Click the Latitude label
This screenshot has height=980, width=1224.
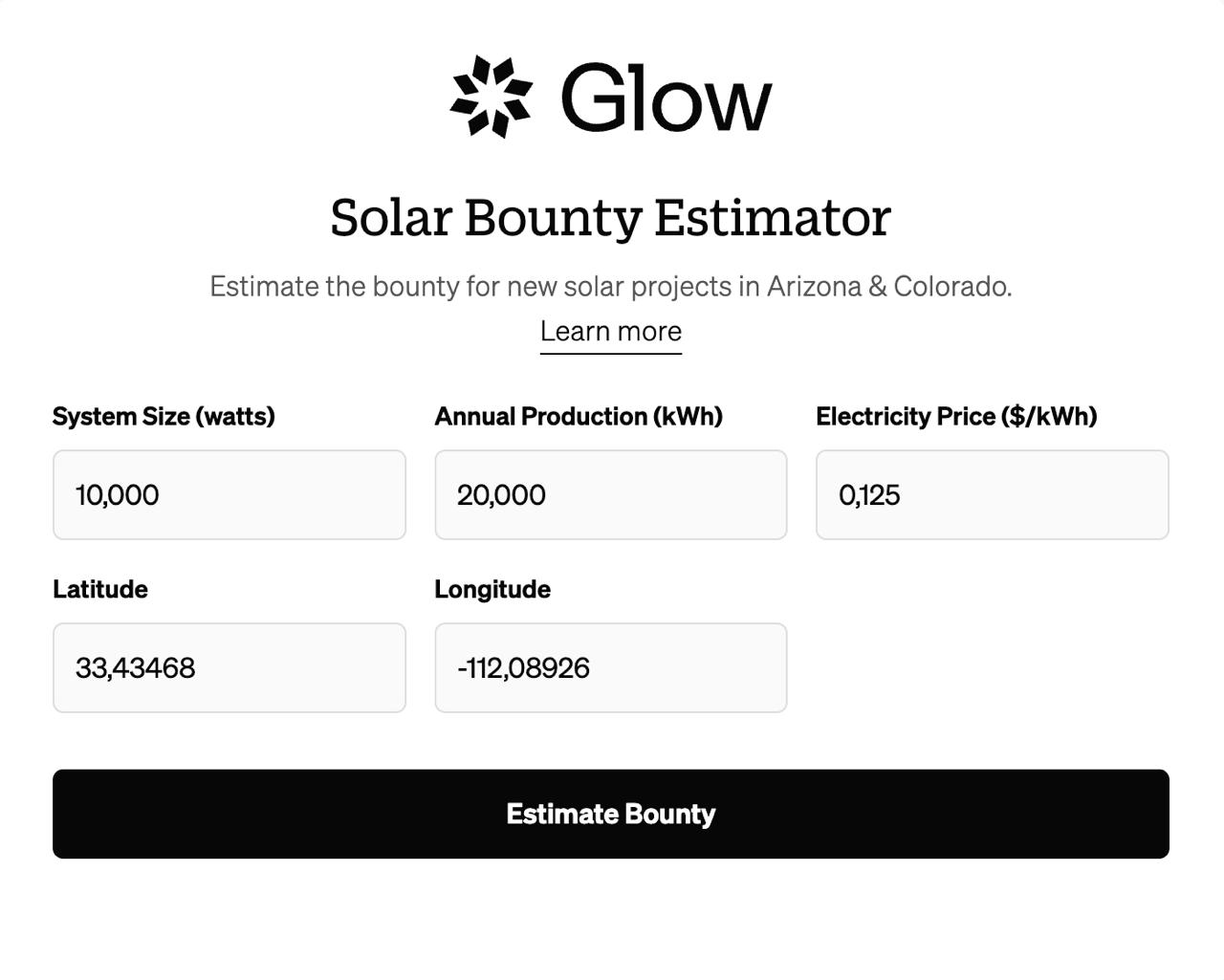pyautogui.click(x=99, y=589)
